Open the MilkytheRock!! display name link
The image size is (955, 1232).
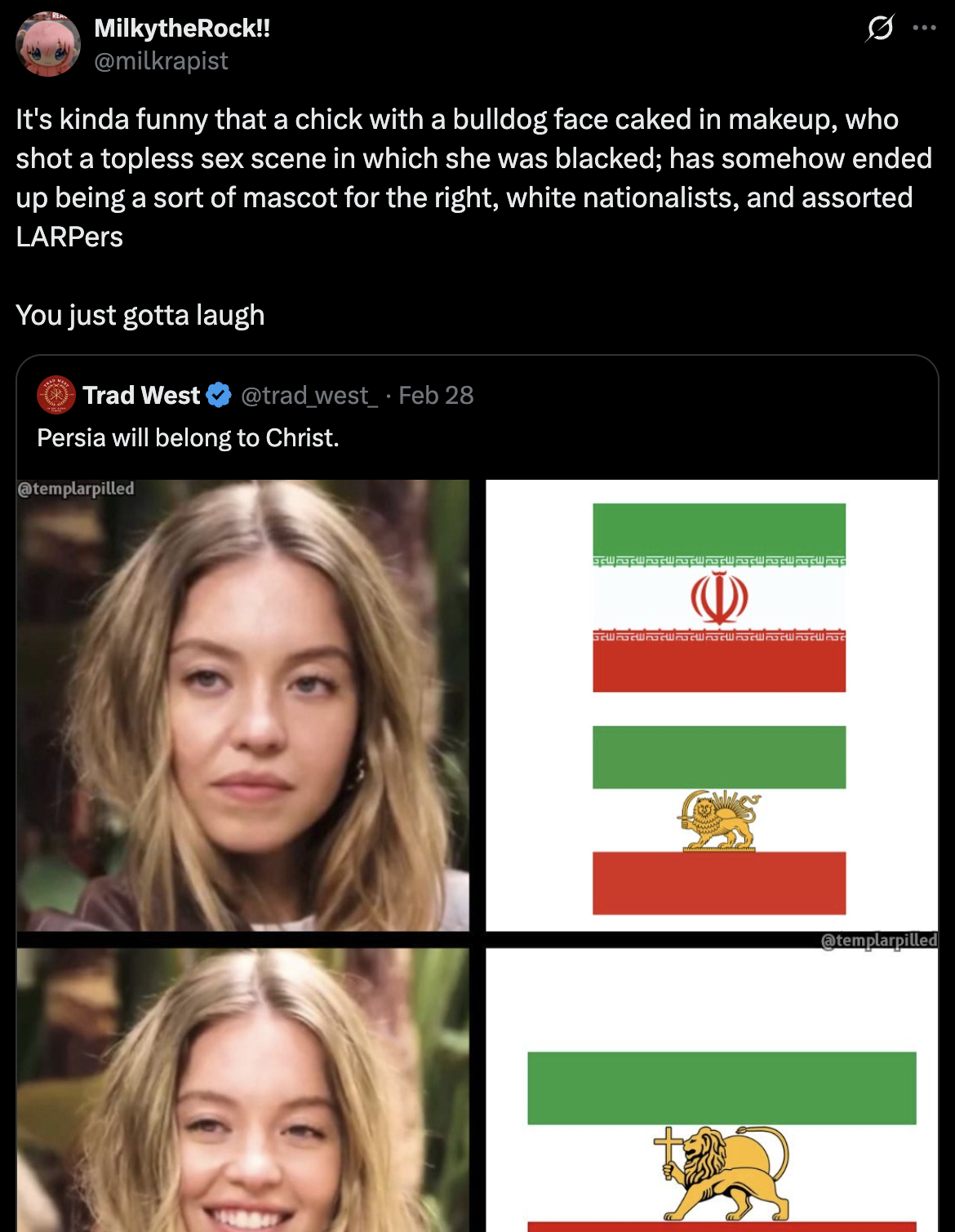tap(182, 28)
